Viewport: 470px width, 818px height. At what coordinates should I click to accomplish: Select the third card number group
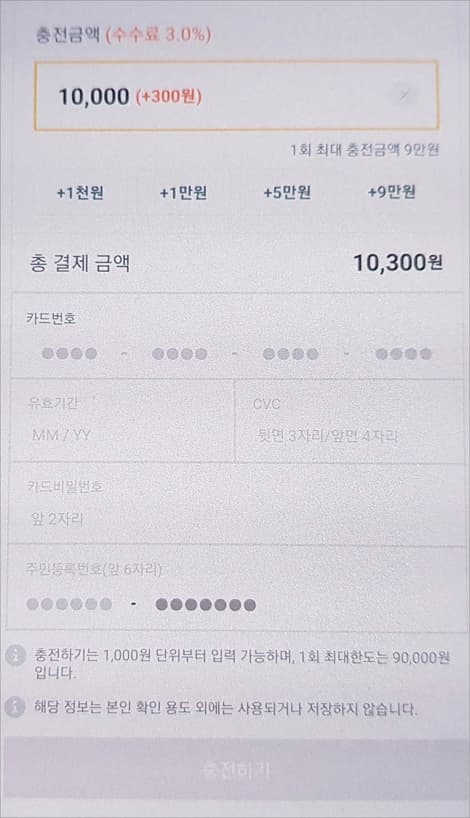(x=291, y=354)
